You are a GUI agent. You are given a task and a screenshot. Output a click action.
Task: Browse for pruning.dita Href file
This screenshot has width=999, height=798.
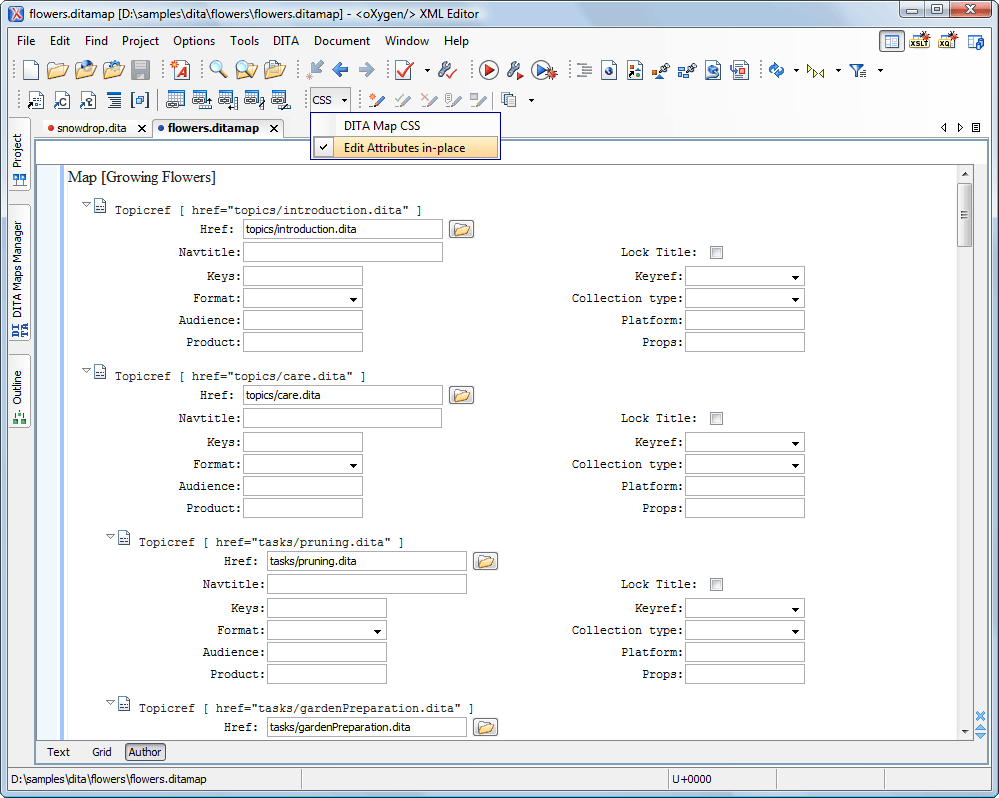tap(485, 562)
